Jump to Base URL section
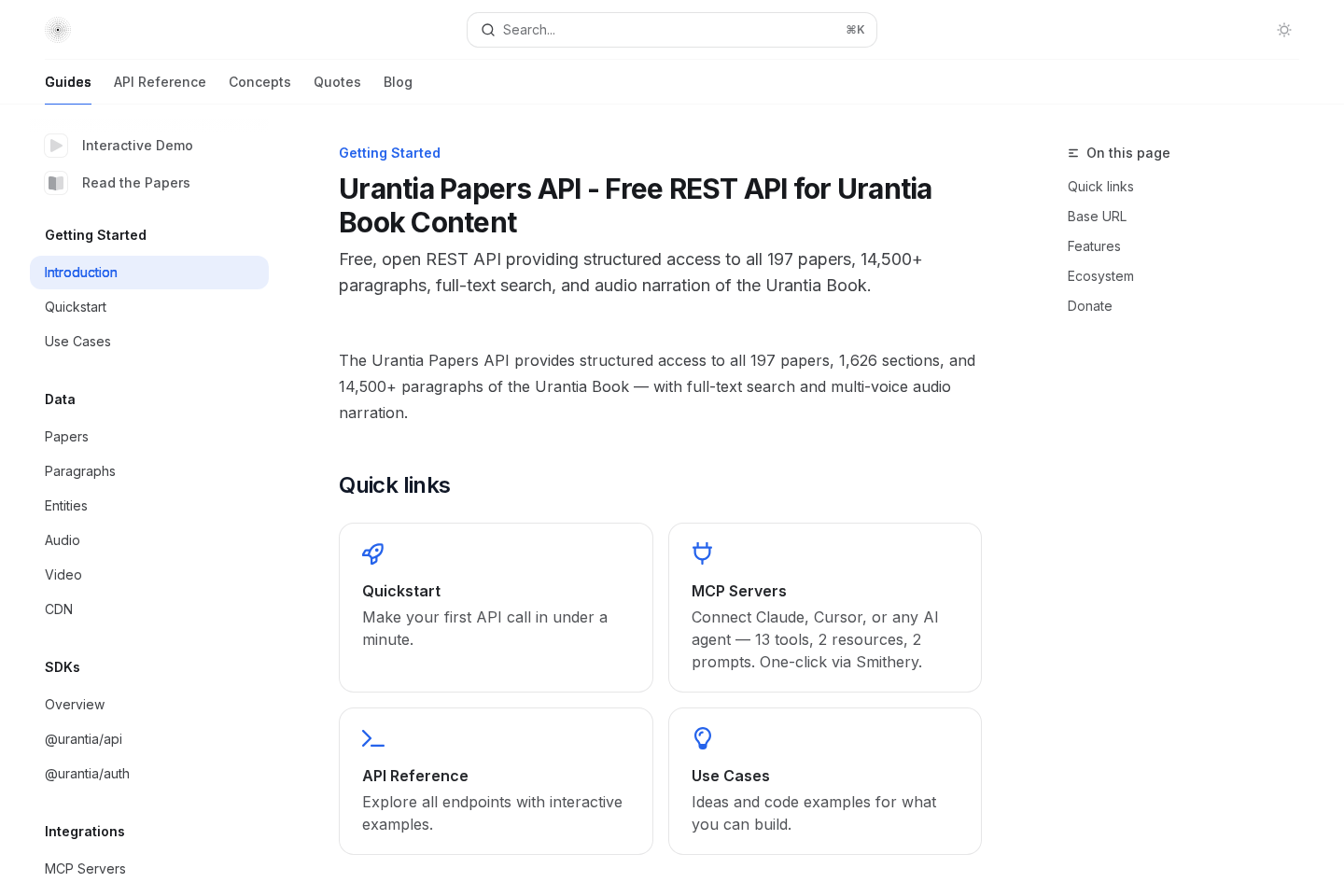 coord(1097,217)
